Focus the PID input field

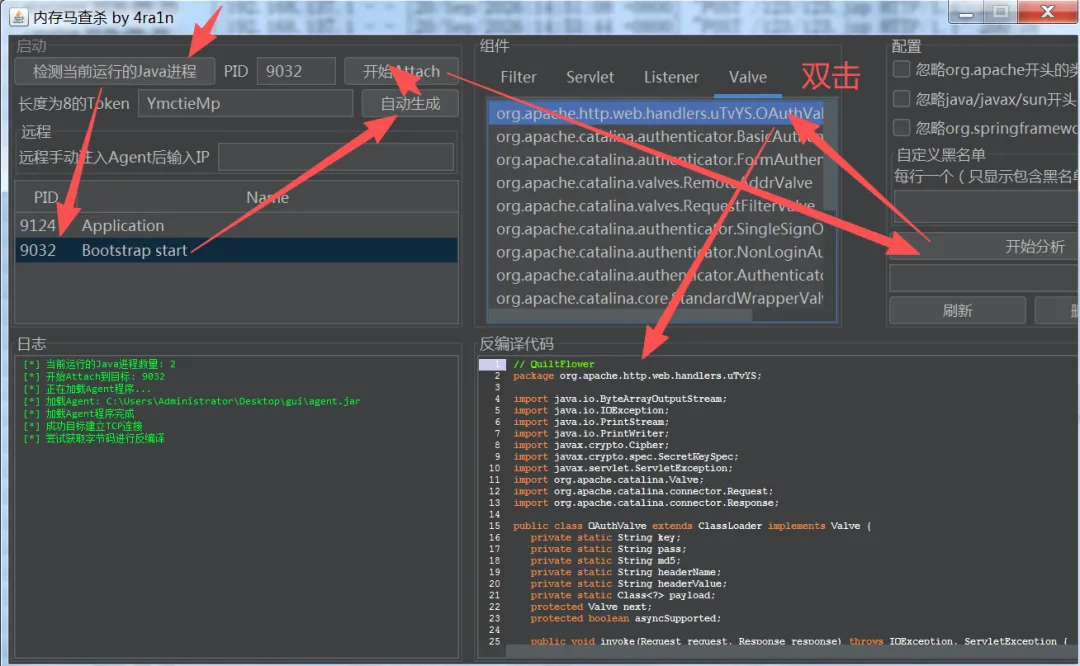[x=296, y=72]
